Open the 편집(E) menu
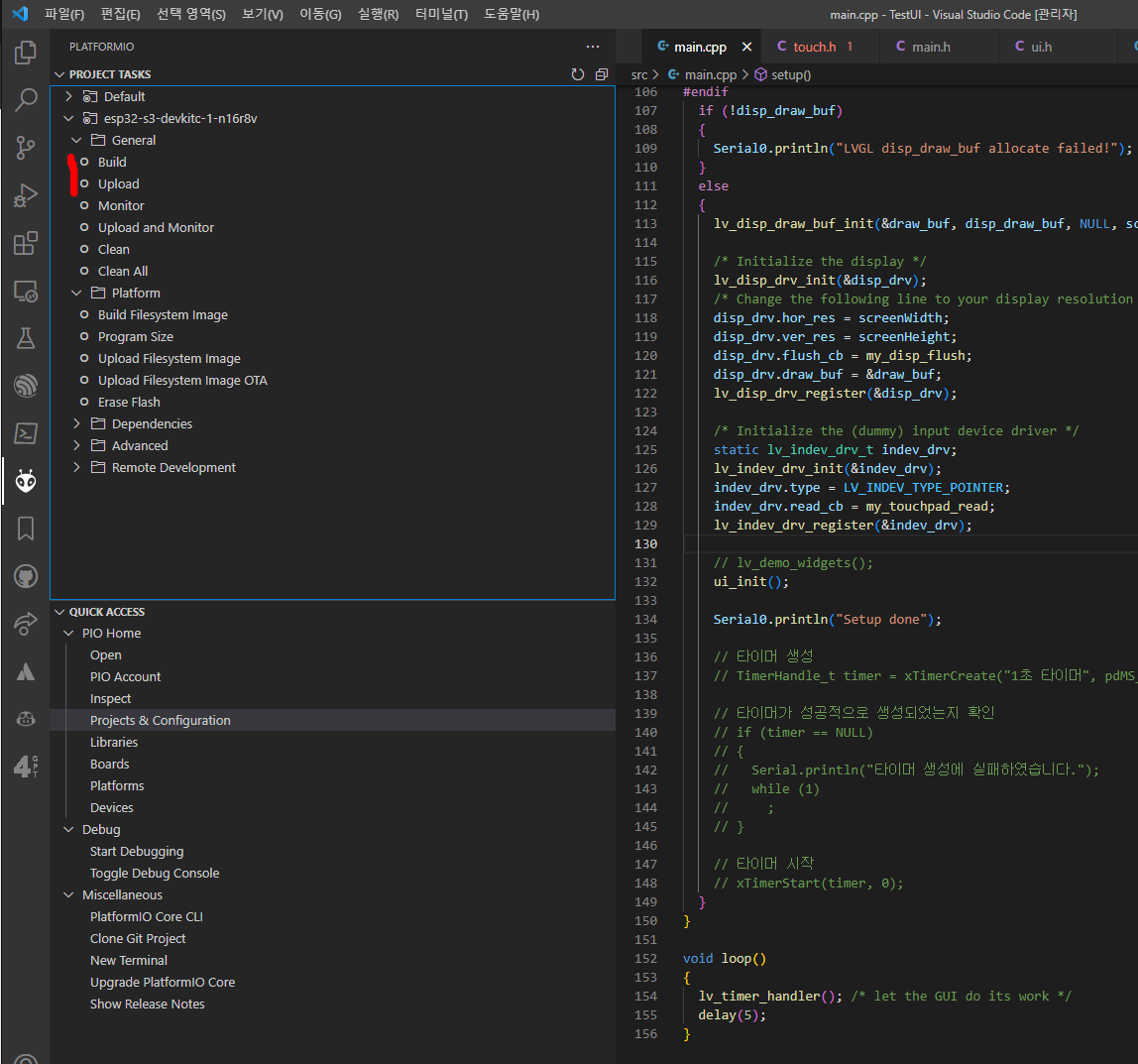 [x=121, y=14]
